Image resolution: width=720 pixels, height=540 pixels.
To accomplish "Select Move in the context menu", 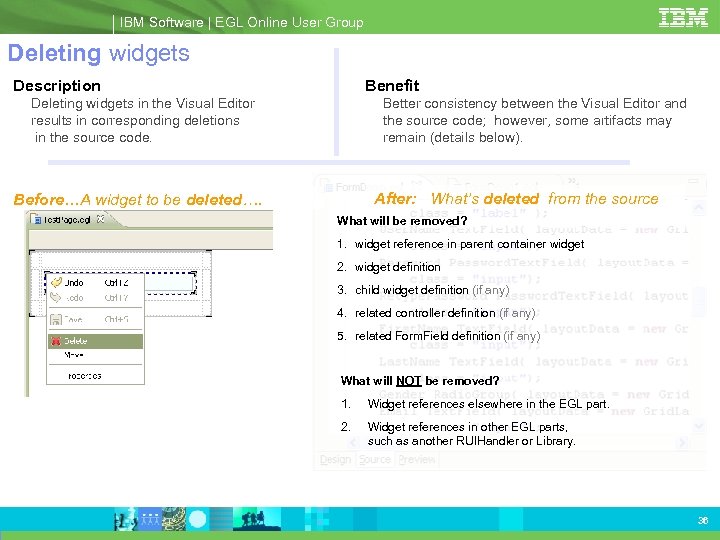I will [96, 355].
